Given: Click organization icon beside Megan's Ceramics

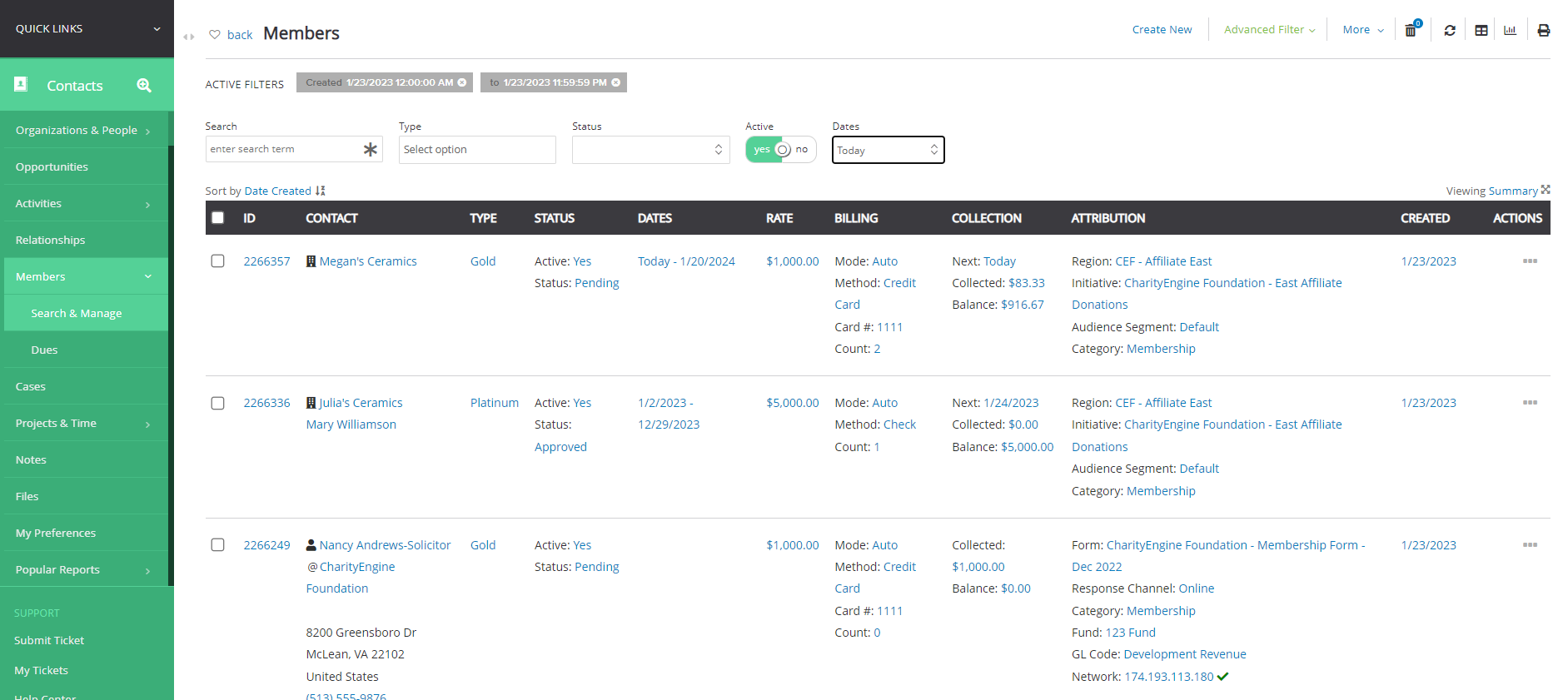Looking at the screenshot, I should pyautogui.click(x=311, y=261).
